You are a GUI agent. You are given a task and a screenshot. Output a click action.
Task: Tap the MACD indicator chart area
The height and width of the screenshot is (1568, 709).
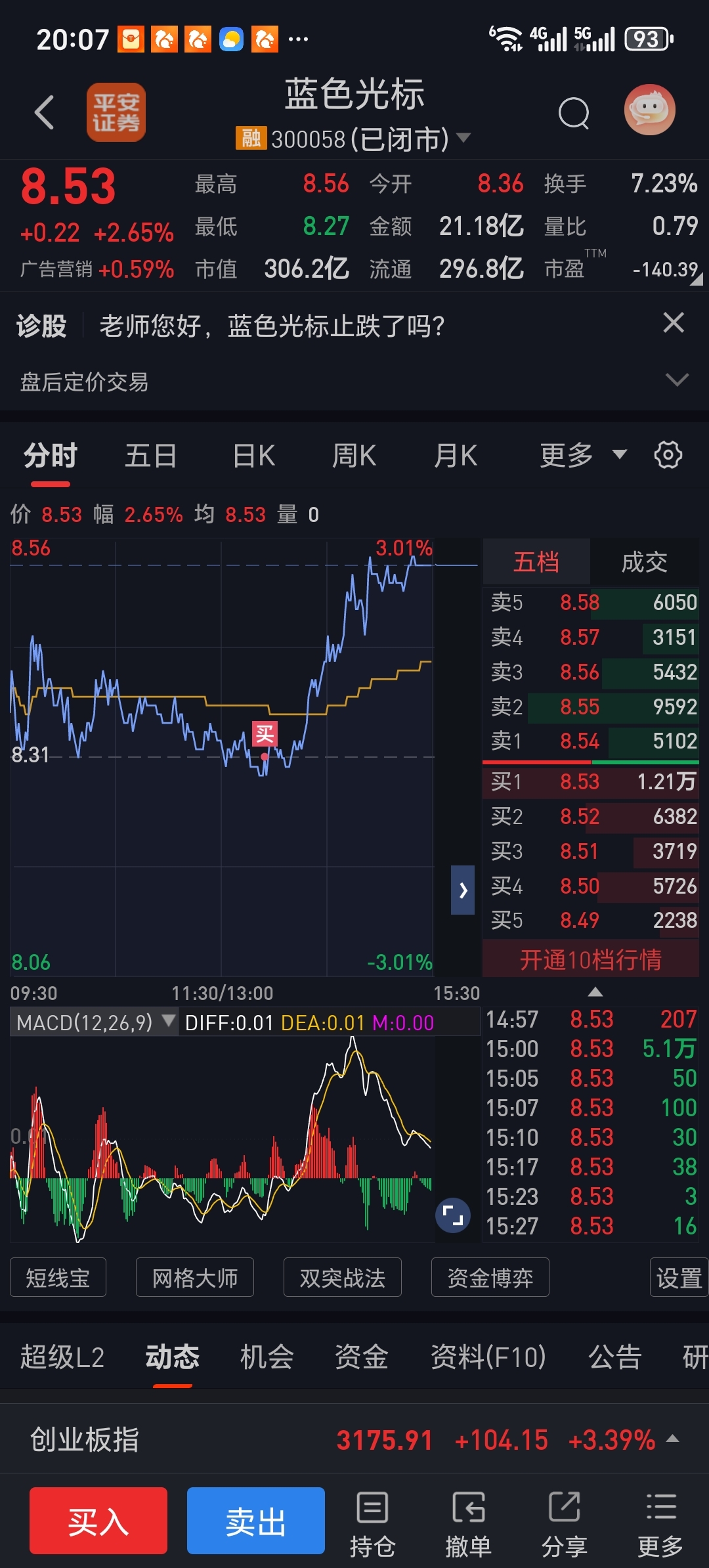[222, 1139]
